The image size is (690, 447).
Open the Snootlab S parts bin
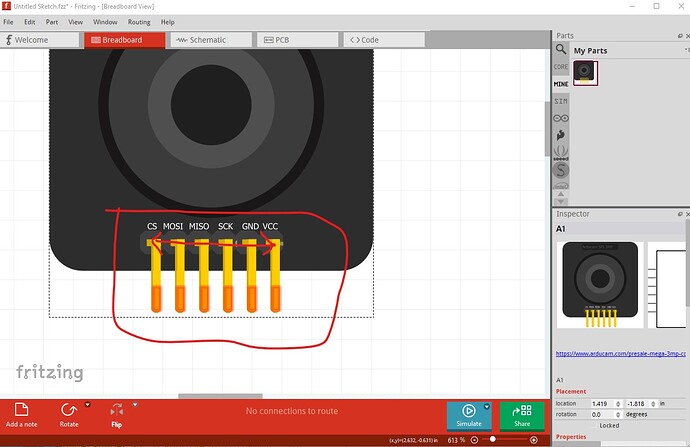coord(561,170)
